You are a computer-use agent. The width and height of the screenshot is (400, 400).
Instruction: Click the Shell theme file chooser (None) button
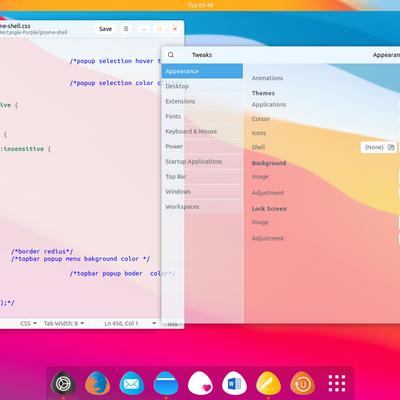(379, 147)
